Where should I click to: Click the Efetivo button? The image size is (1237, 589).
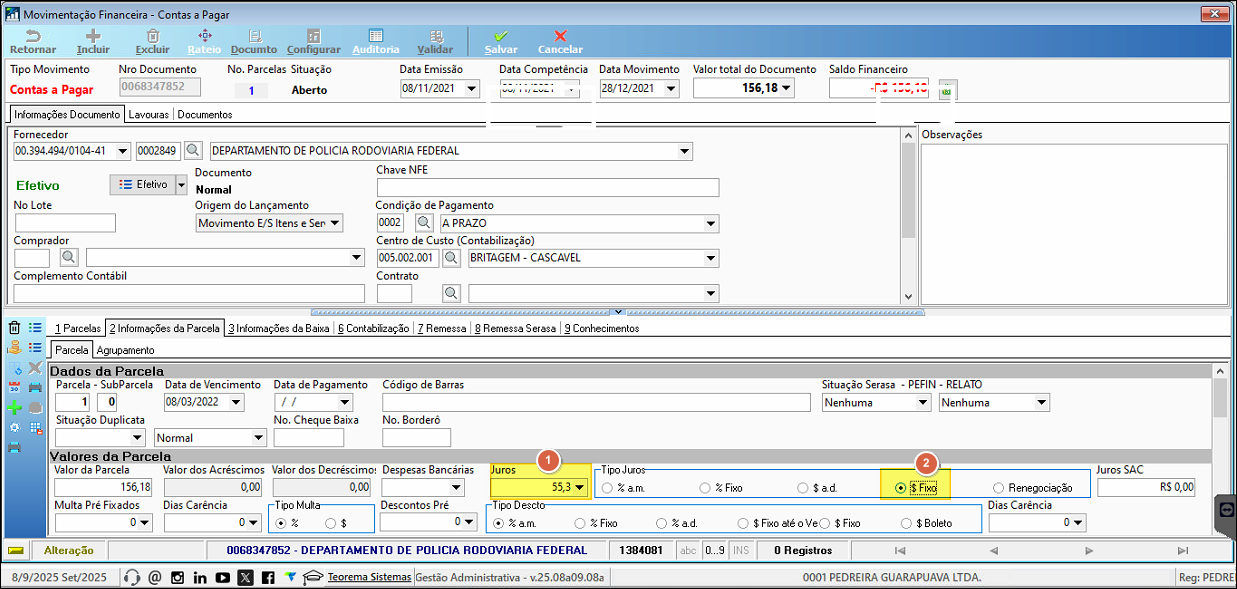click(141, 185)
